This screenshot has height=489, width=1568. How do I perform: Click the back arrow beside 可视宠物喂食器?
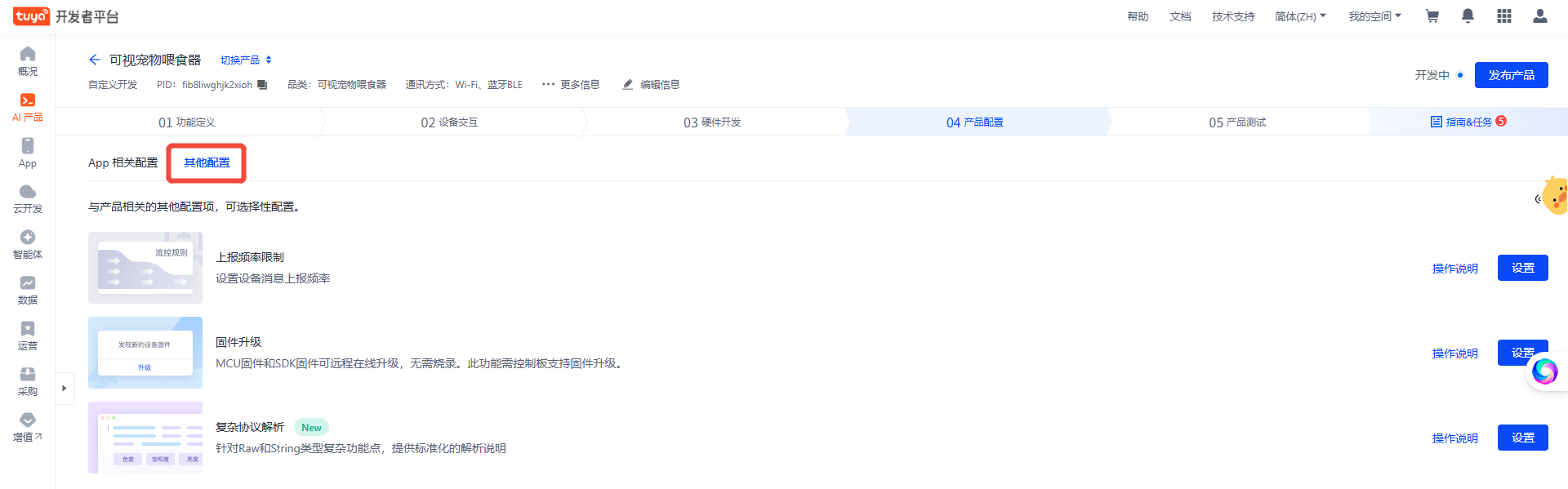95,60
